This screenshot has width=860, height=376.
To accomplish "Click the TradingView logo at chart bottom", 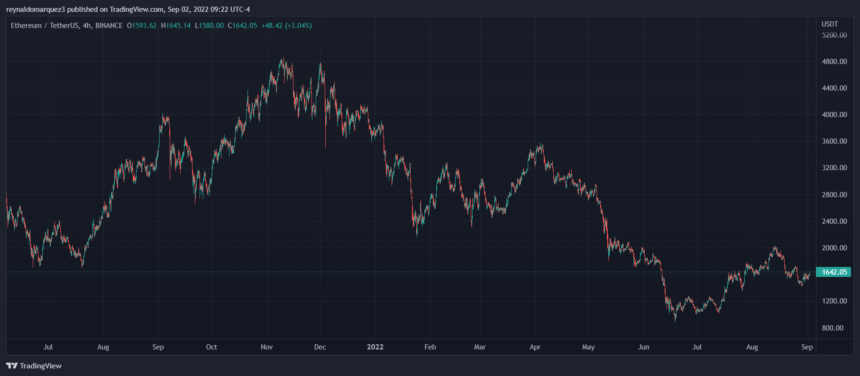I will [x=33, y=366].
